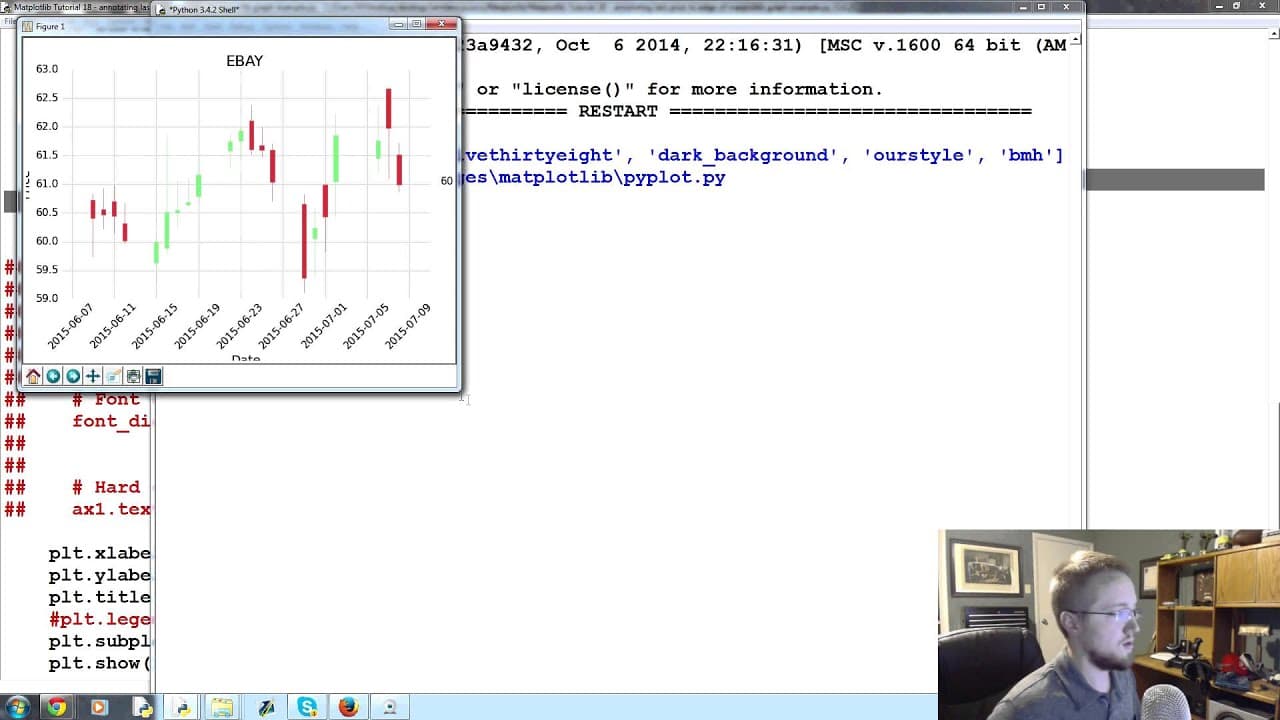Open Google Chrome from taskbar

57,707
